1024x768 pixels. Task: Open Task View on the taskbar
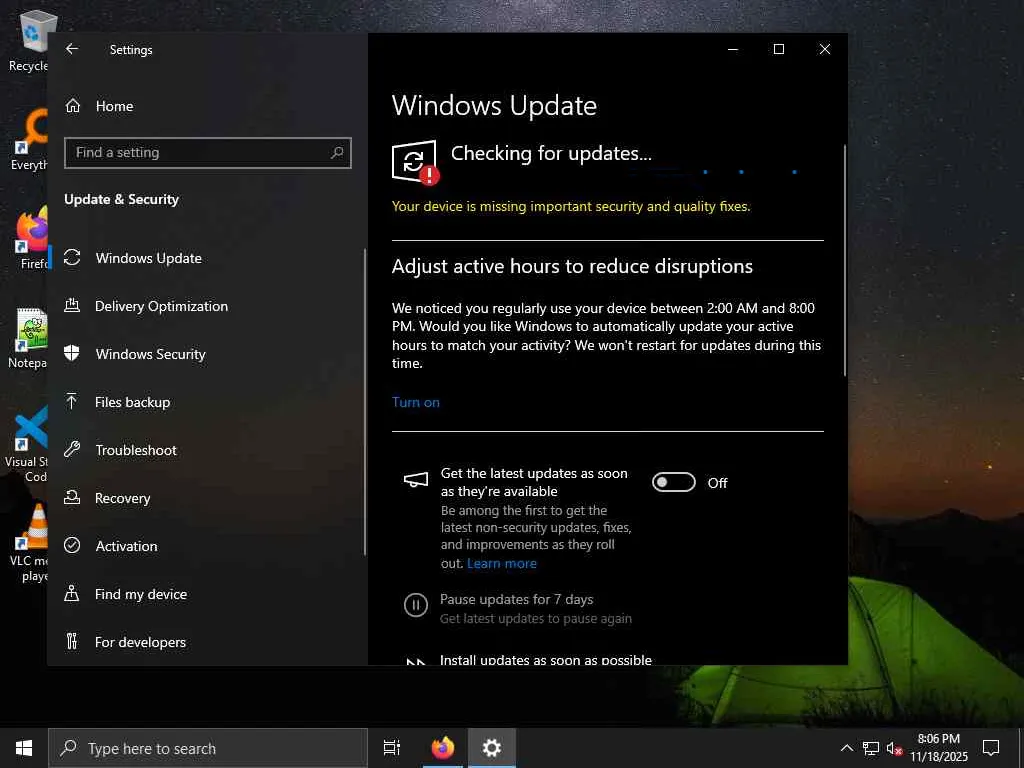click(x=392, y=748)
